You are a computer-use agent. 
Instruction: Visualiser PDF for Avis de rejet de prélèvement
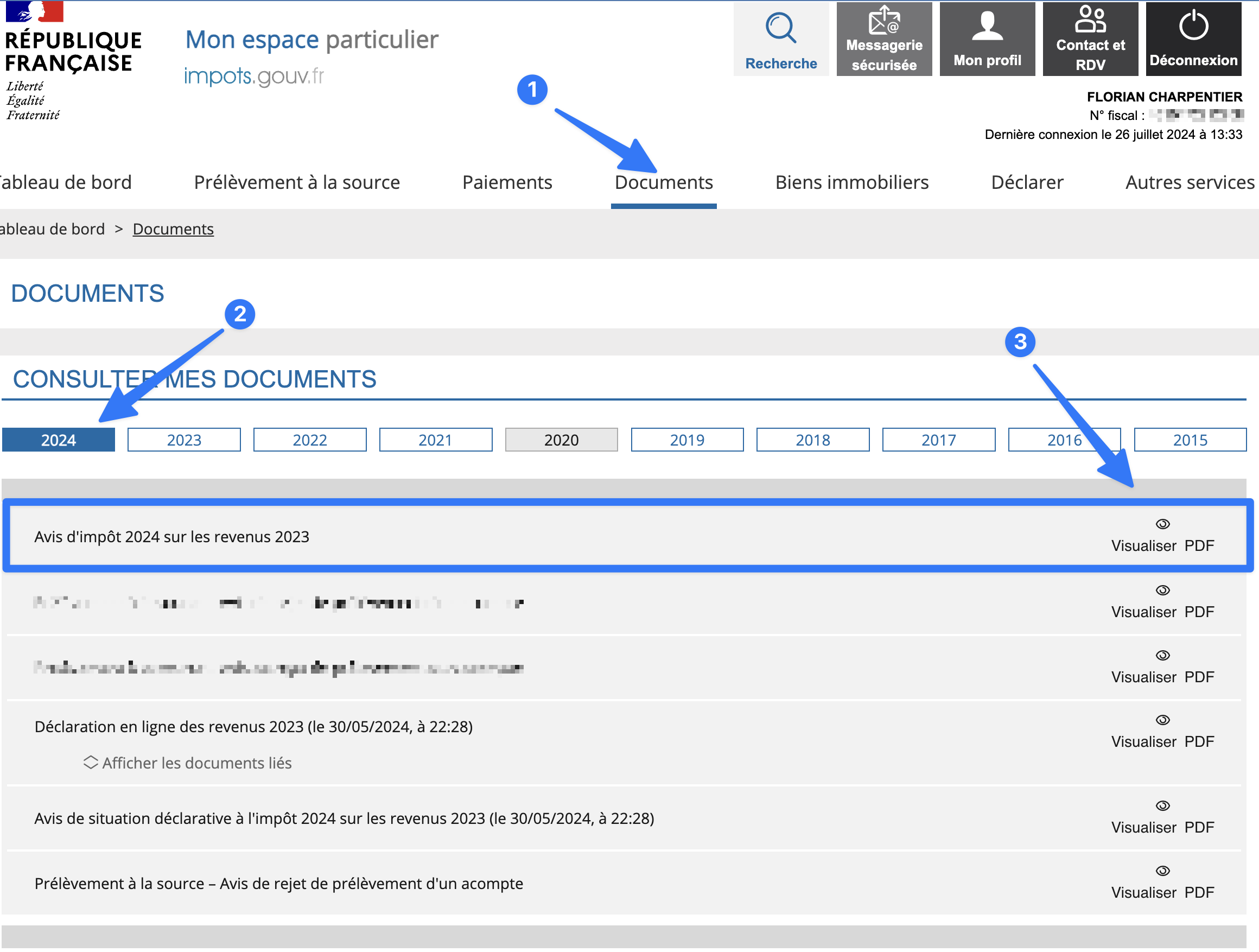1162,893
